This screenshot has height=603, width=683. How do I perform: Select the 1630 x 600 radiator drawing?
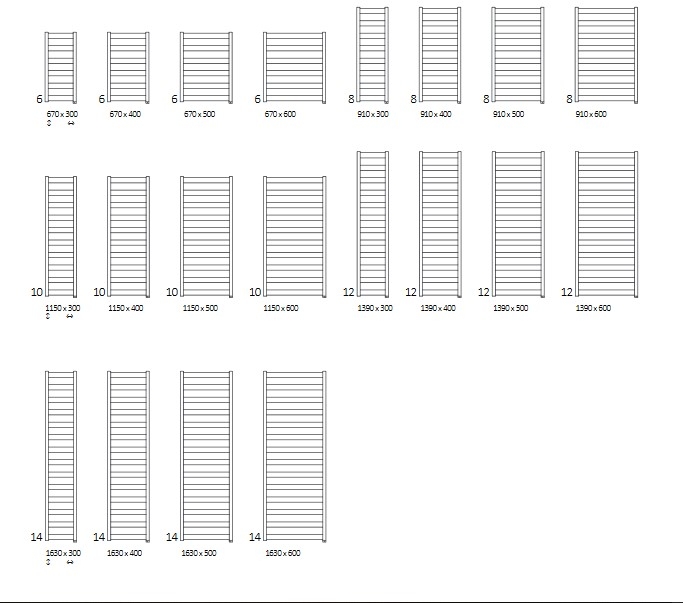[x=294, y=457]
